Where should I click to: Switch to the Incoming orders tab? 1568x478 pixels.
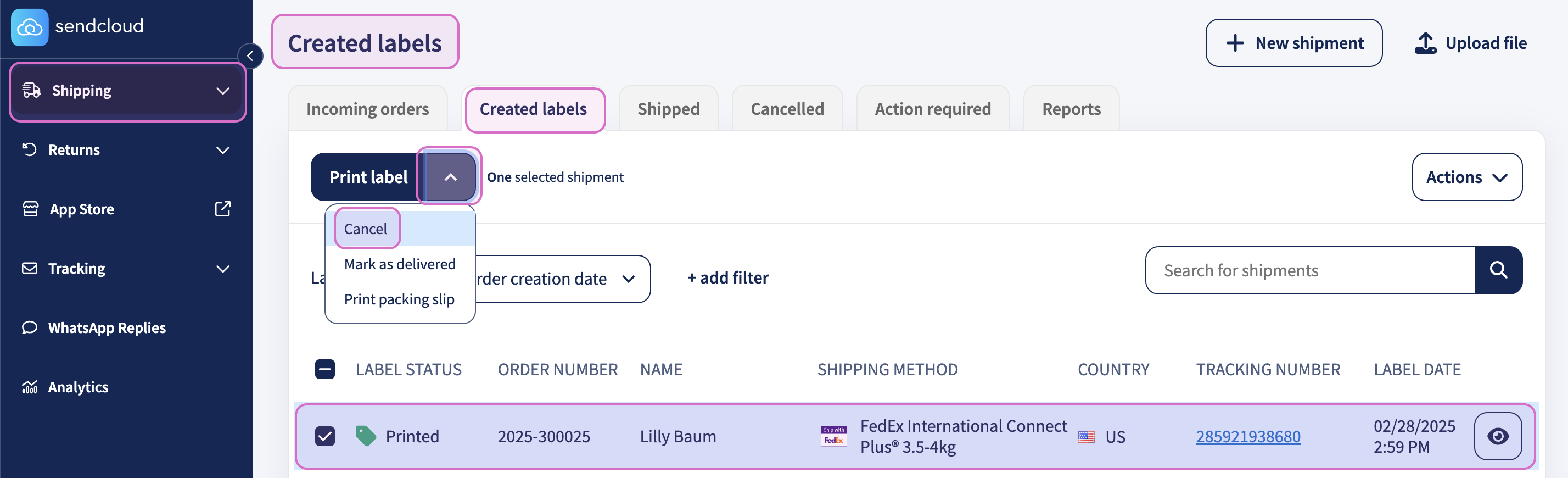pos(367,109)
